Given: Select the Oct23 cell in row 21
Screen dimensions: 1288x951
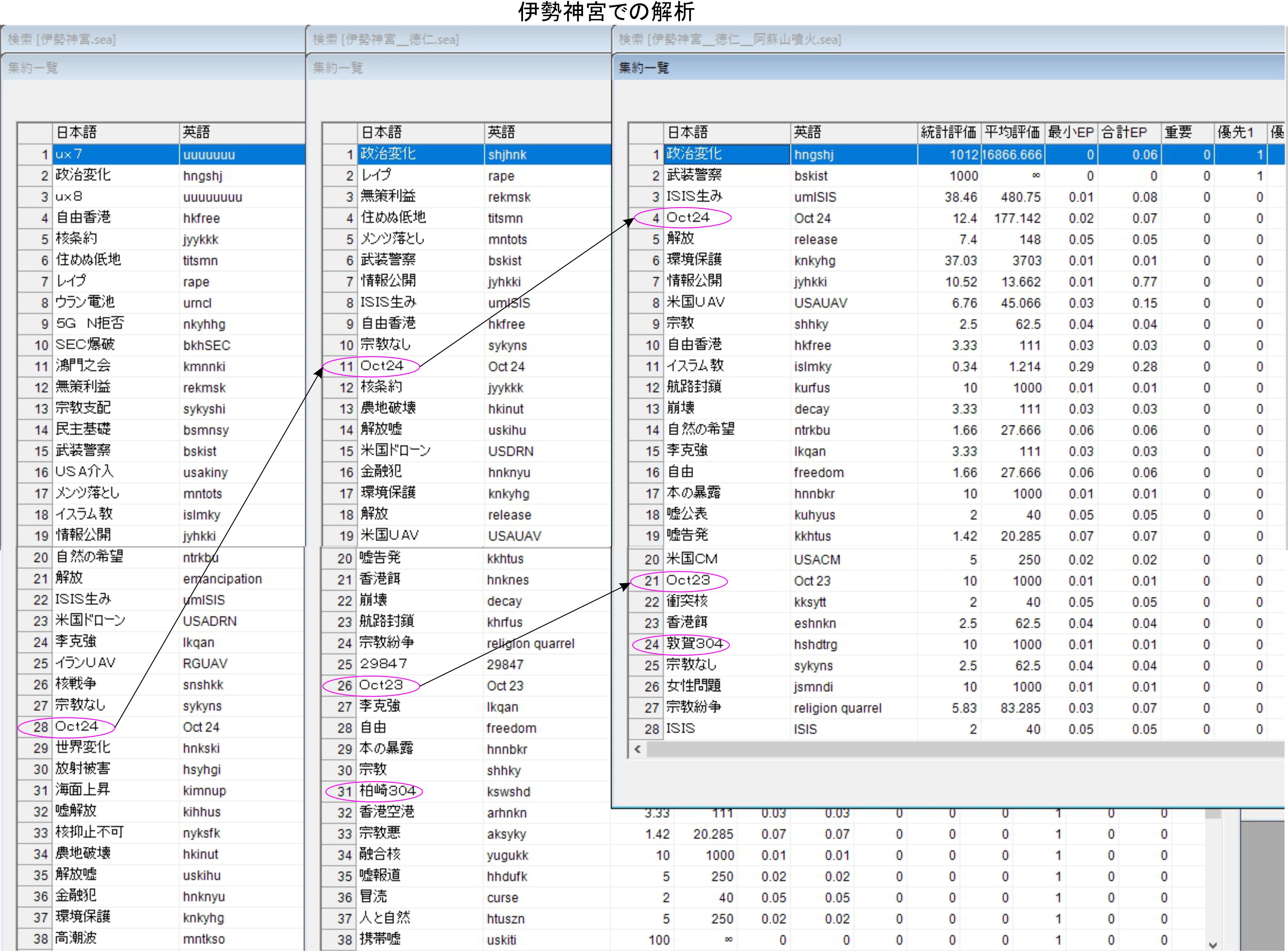Looking at the screenshot, I should [688, 580].
